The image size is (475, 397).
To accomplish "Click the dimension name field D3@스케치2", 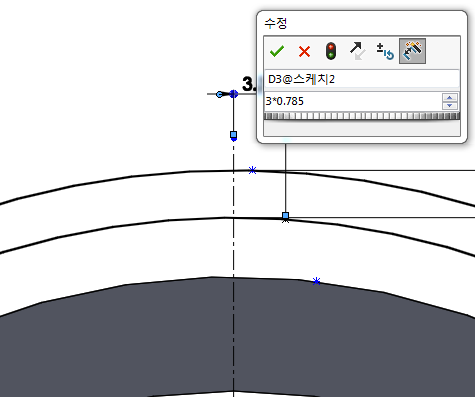I will click(x=361, y=79).
